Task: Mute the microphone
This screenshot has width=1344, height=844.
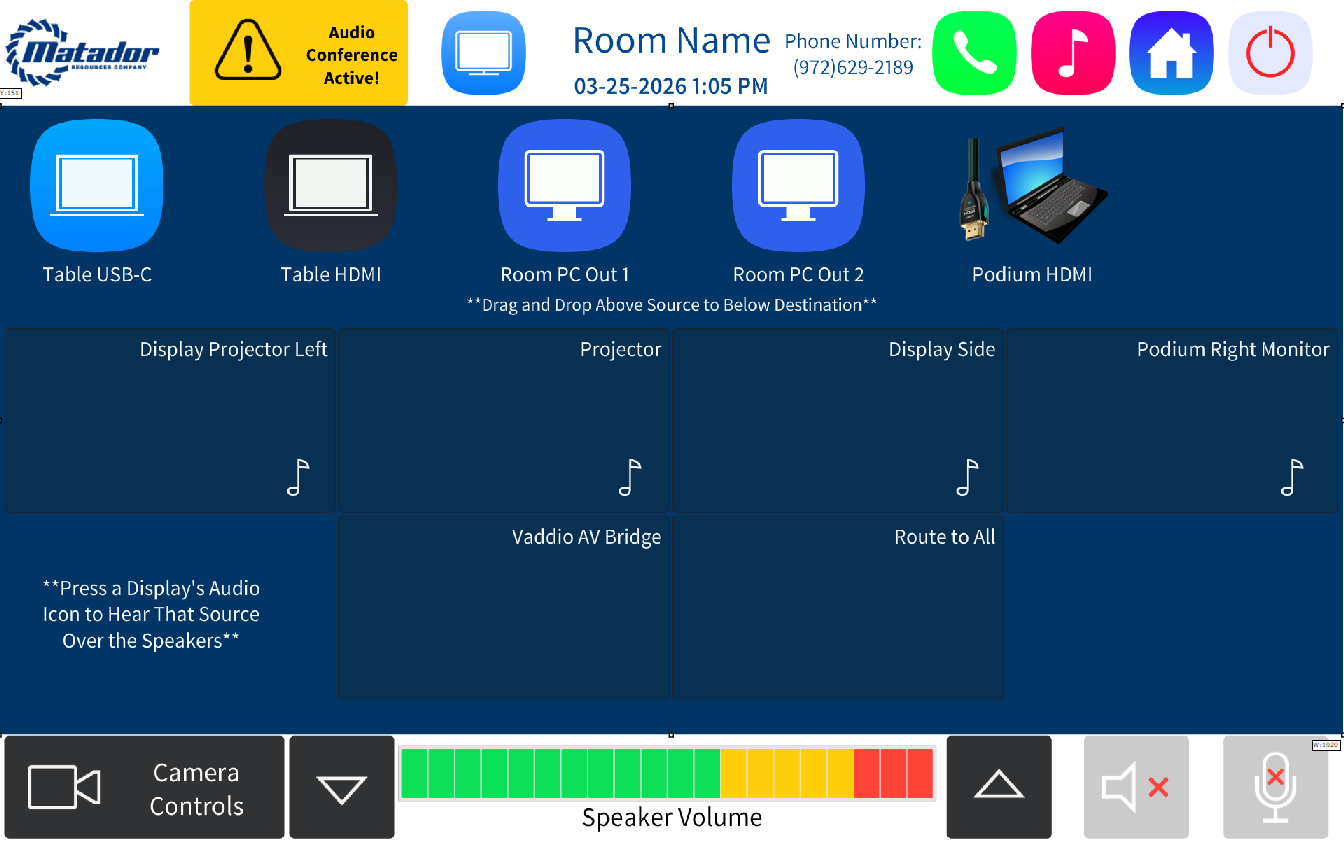Action: click(1274, 787)
